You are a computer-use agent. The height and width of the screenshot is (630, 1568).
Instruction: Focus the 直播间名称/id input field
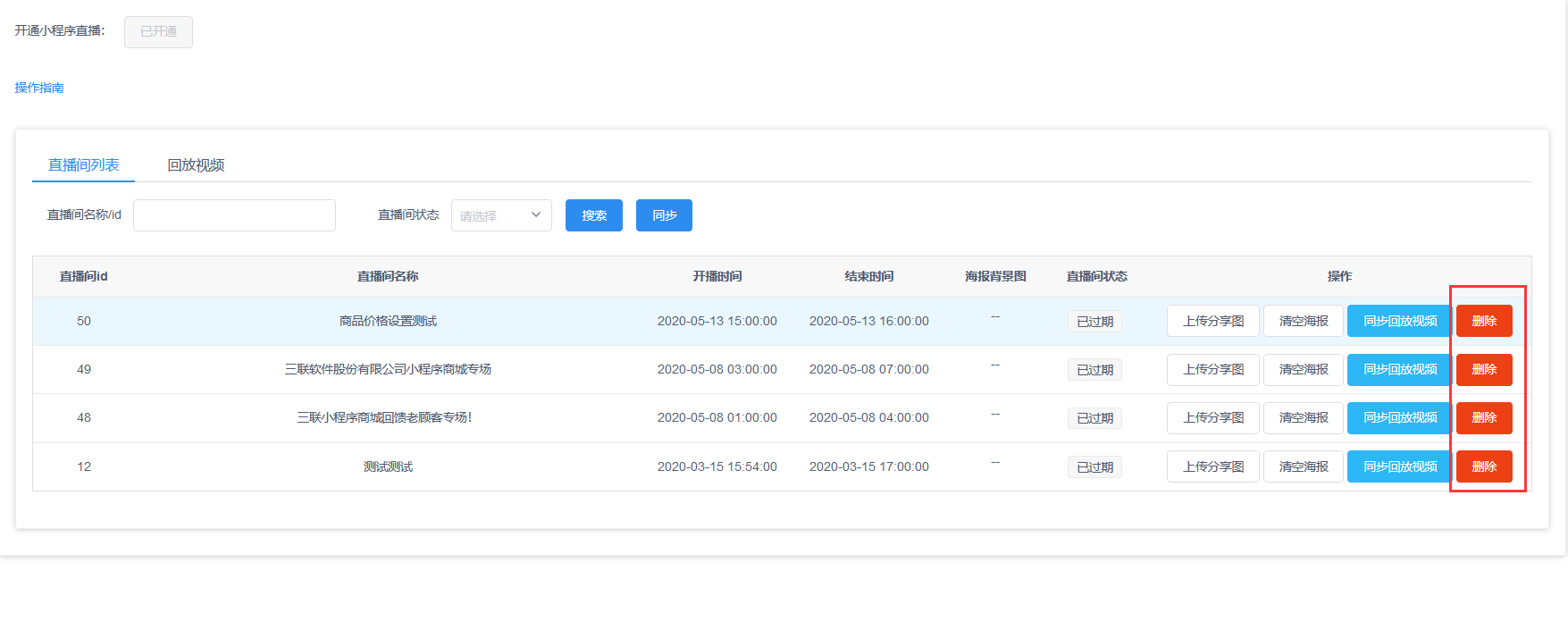coord(234,215)
